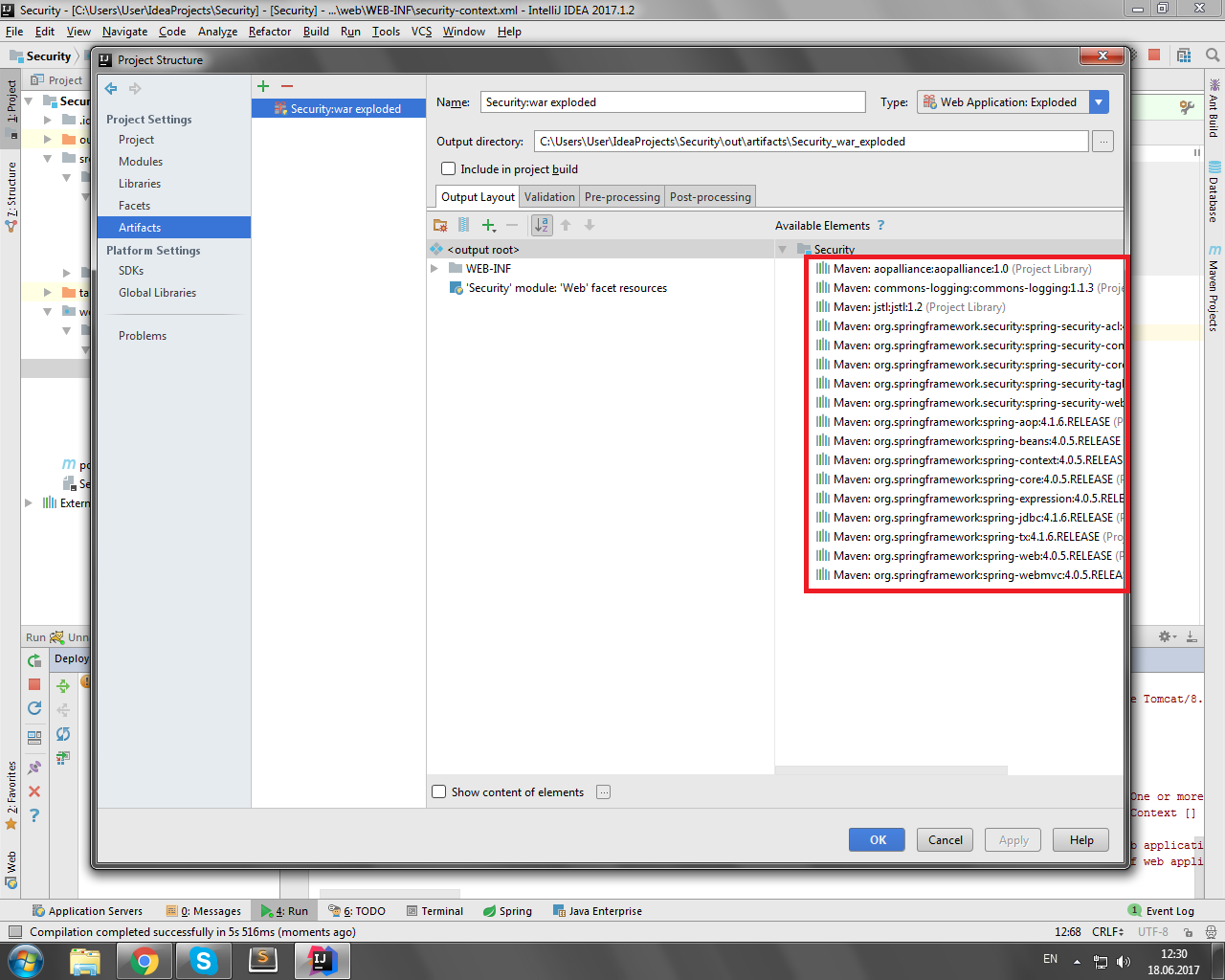Open Libraries in Project Settings
This screenshot has width=1225, height=980.
(x=140, y=184)
